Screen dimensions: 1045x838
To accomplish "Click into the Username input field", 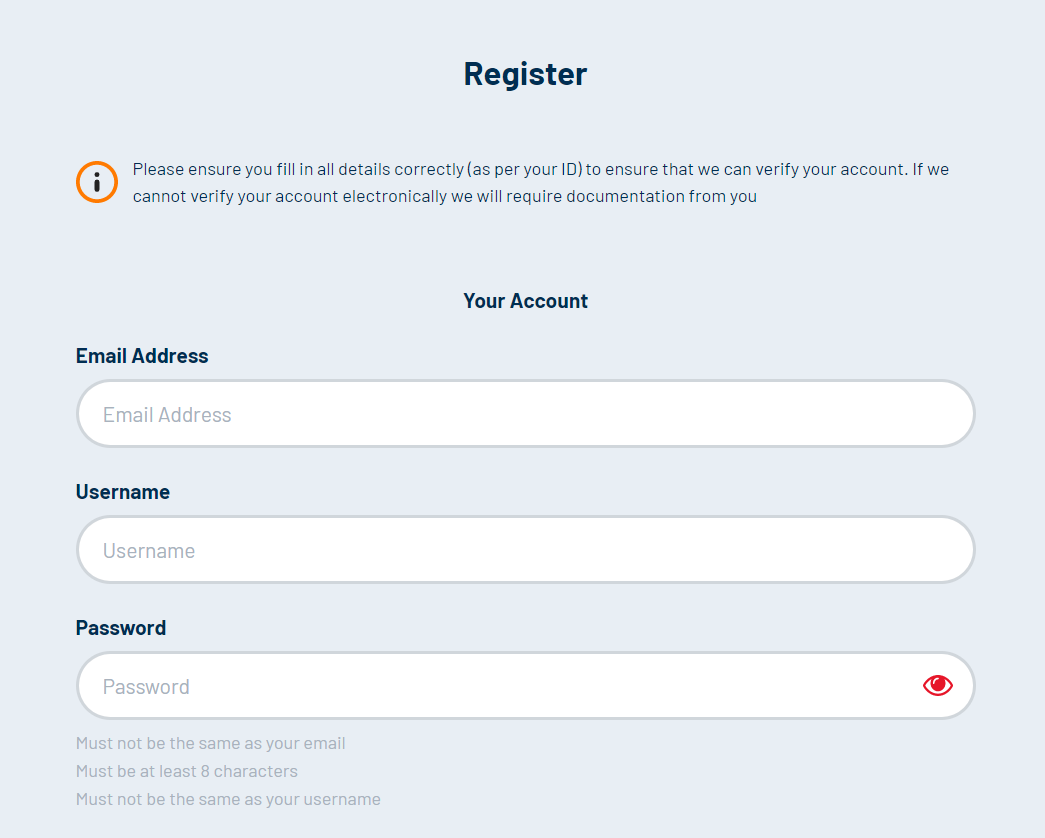I will pyautogui.click(x=526, y=550).
